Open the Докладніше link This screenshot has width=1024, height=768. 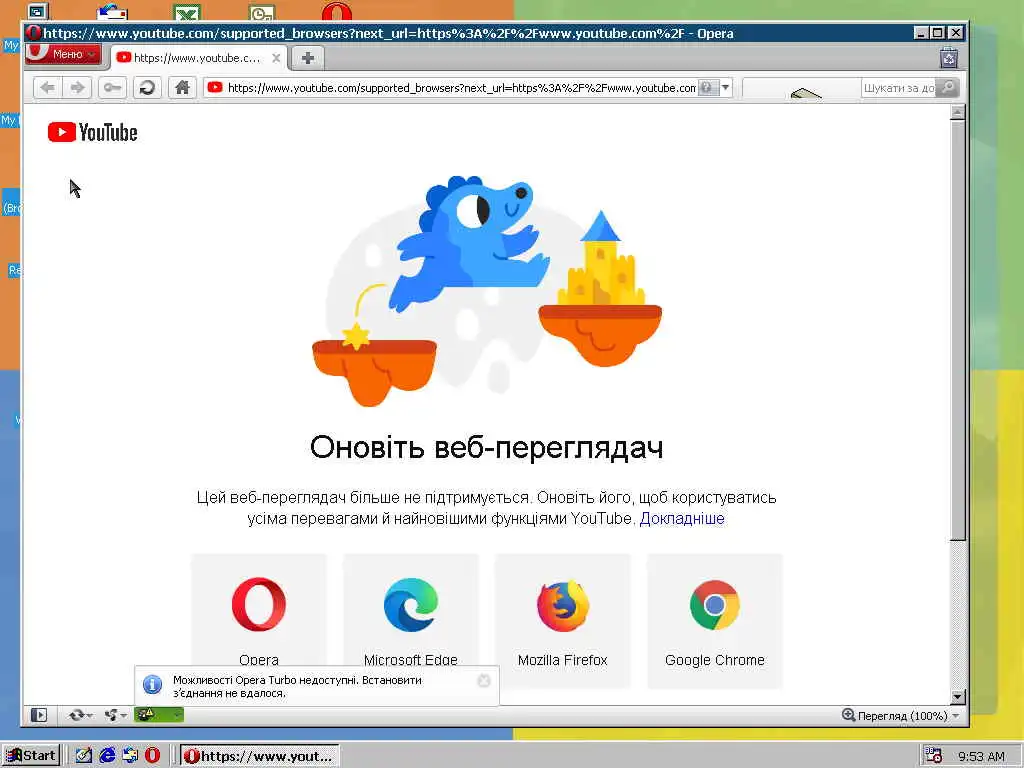click(682, 519)
